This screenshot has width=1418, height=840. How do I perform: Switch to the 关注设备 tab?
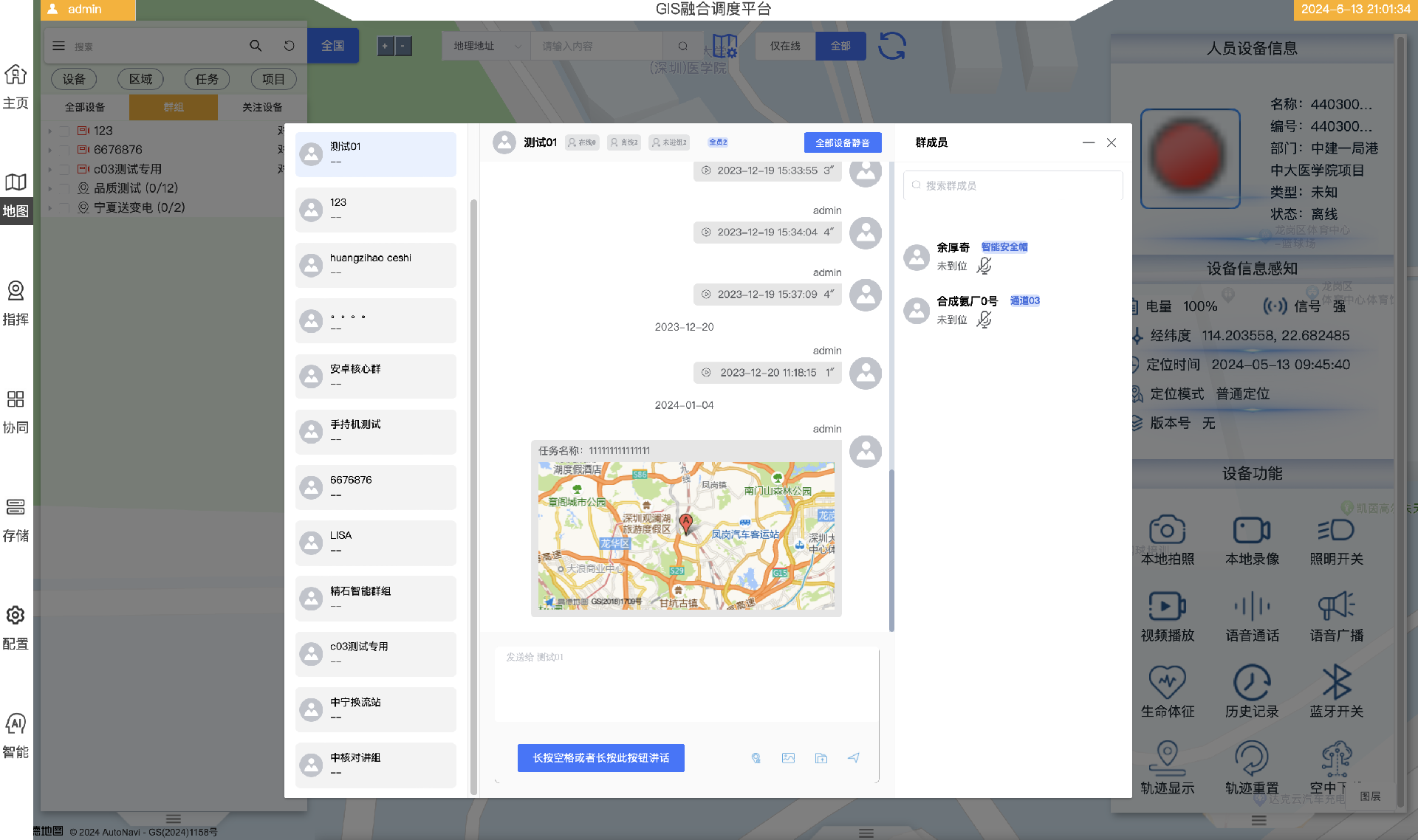click(262, 107)
